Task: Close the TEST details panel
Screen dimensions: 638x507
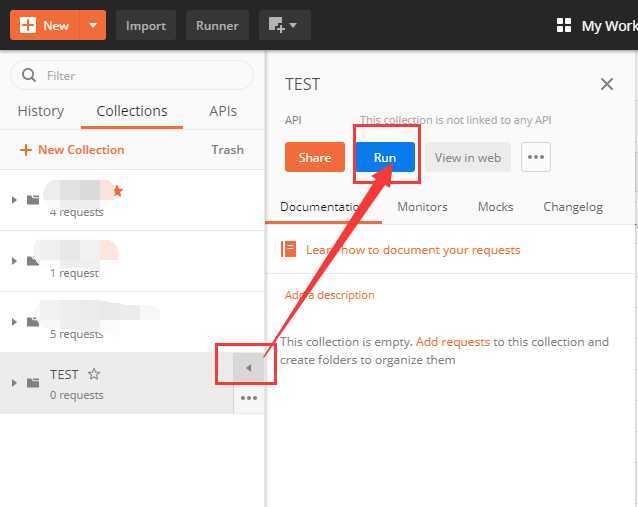Action: pyautogui.click(x=607, y=84)
